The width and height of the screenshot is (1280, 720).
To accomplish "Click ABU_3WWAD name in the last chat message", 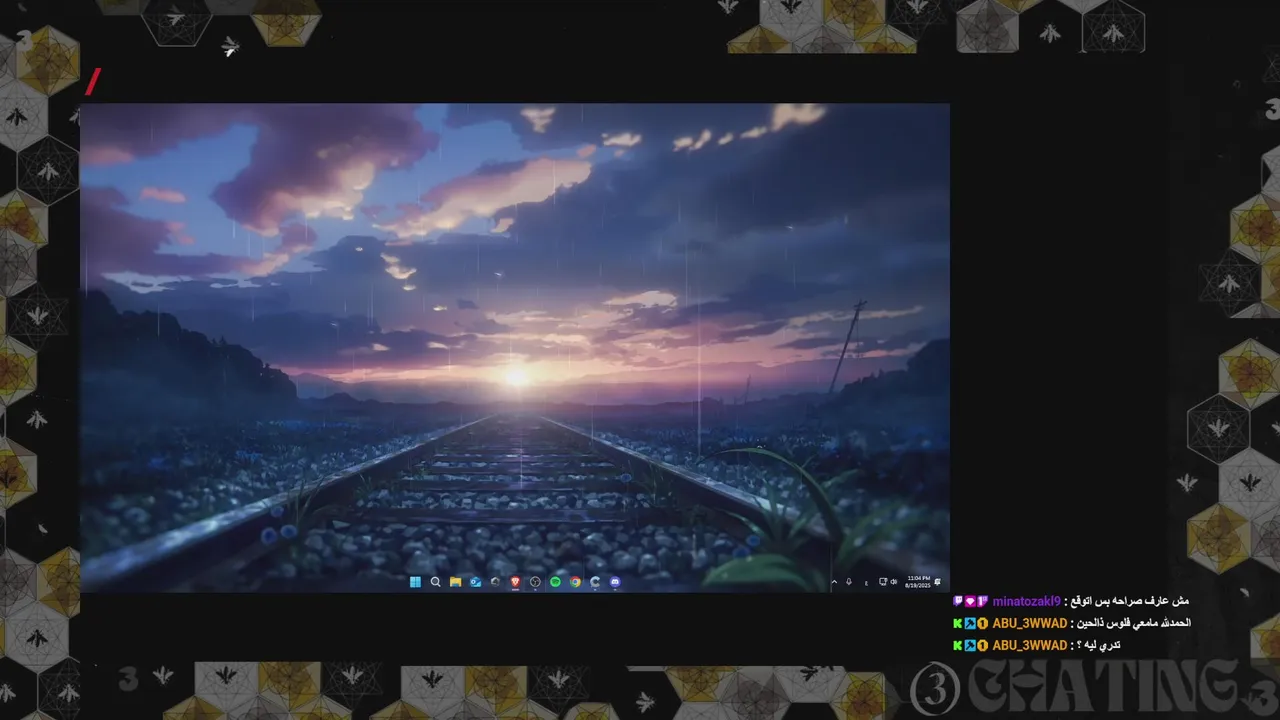I will pyautogui.click(x=1029, y=645).
